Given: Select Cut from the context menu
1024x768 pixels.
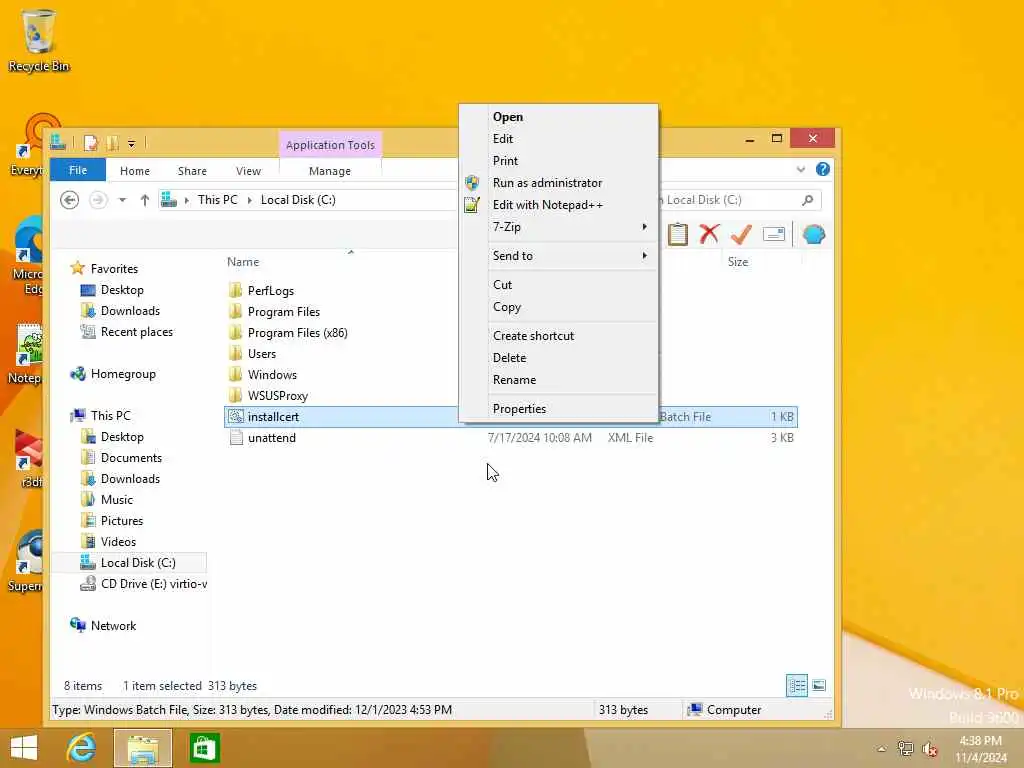Looking at the screenshot, I should [558, 285].
